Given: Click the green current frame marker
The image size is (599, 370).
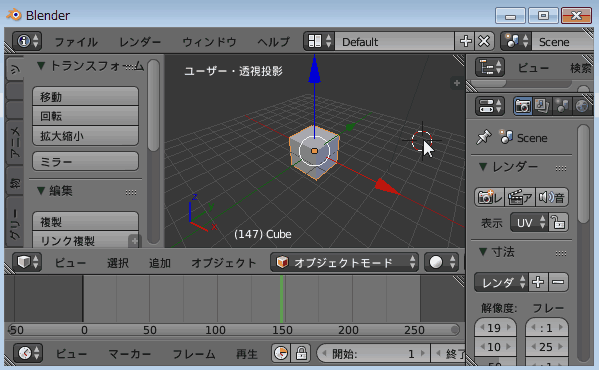Looking at the screenshot, I should point(282,299).
